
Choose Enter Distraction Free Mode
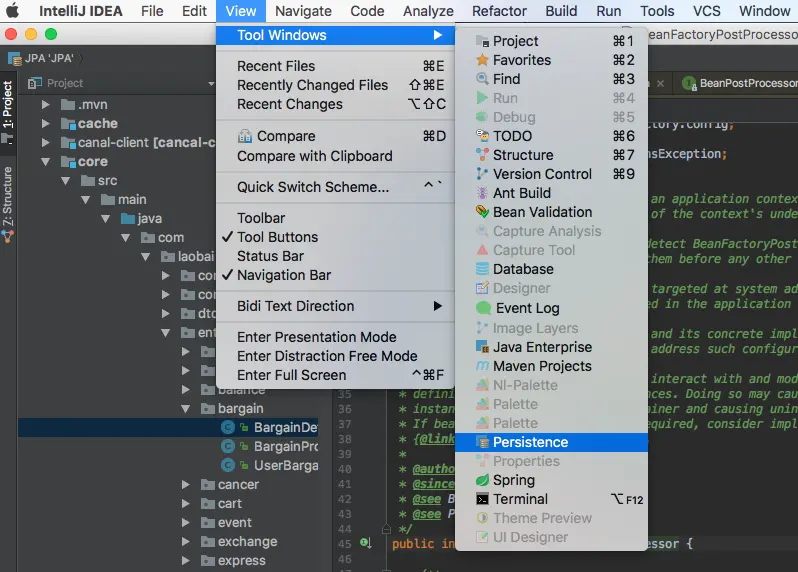336,356
